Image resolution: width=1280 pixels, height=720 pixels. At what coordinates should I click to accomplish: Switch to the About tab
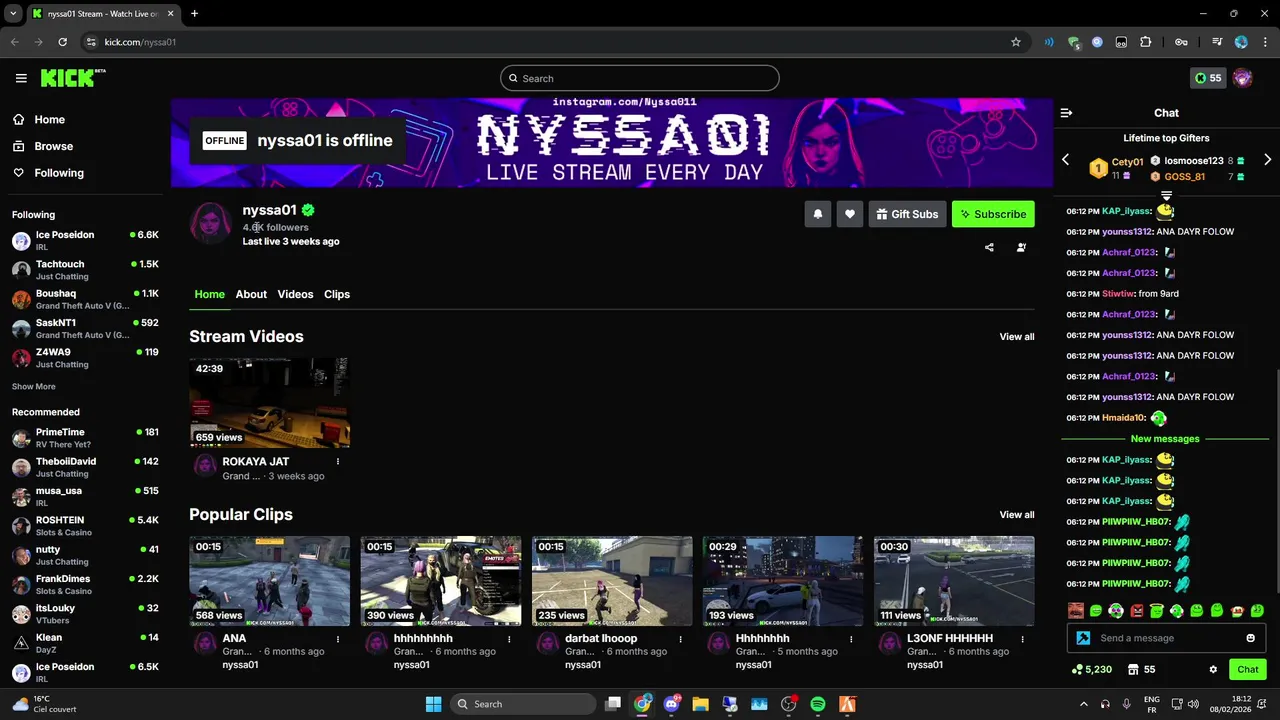pyautogui.click(x=251, y=294)
